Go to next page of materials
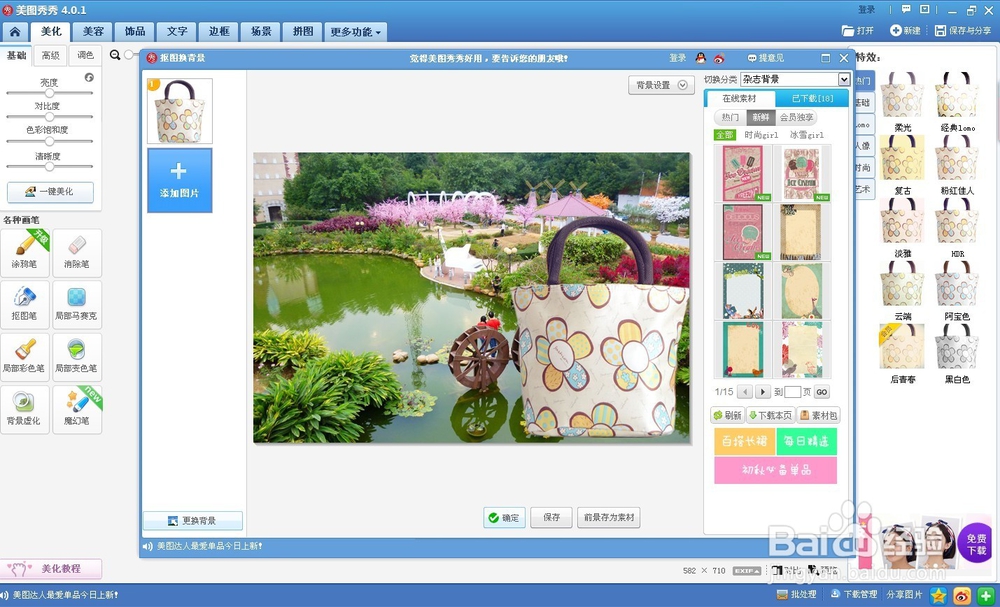This screenshot has height=607, width=1000. 763,391
